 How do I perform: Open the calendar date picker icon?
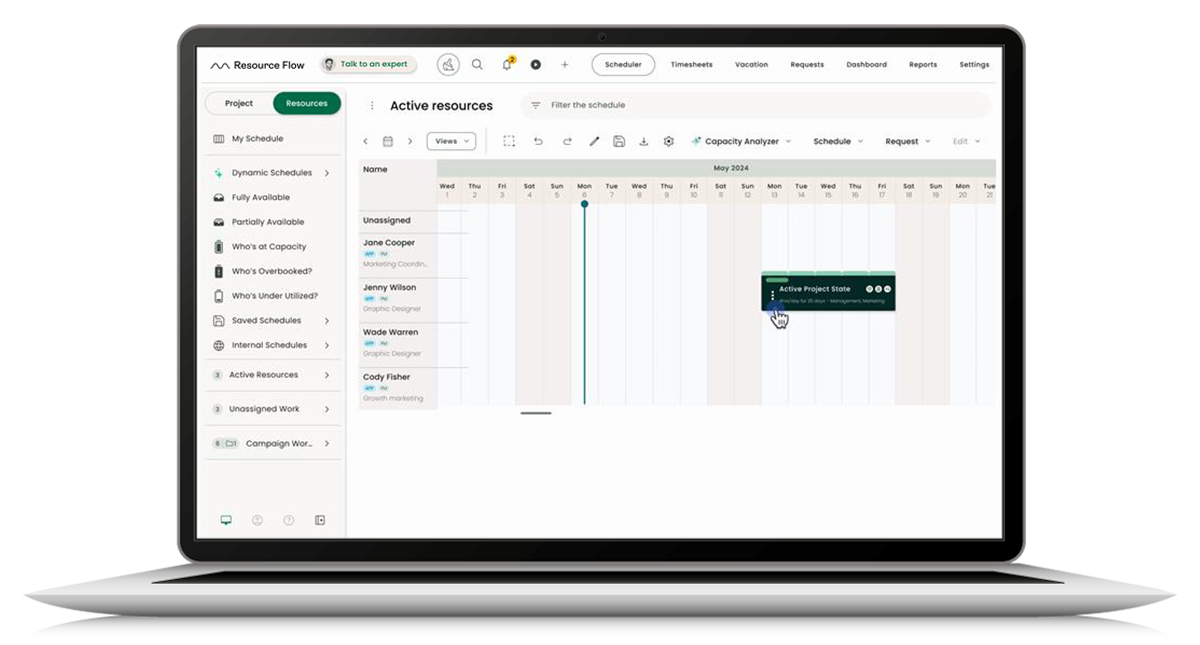[388, 141]
